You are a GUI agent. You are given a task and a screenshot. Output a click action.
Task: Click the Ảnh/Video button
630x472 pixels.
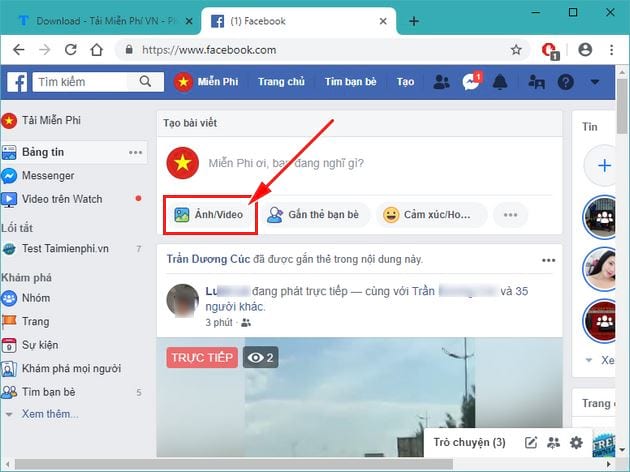point(209,215)
